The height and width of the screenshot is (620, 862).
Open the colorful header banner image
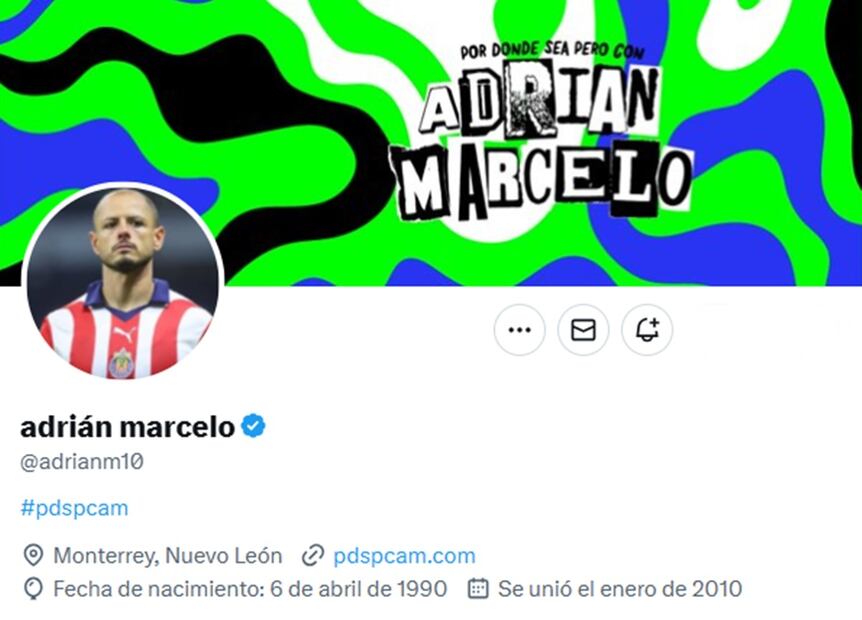pos(431,143)
